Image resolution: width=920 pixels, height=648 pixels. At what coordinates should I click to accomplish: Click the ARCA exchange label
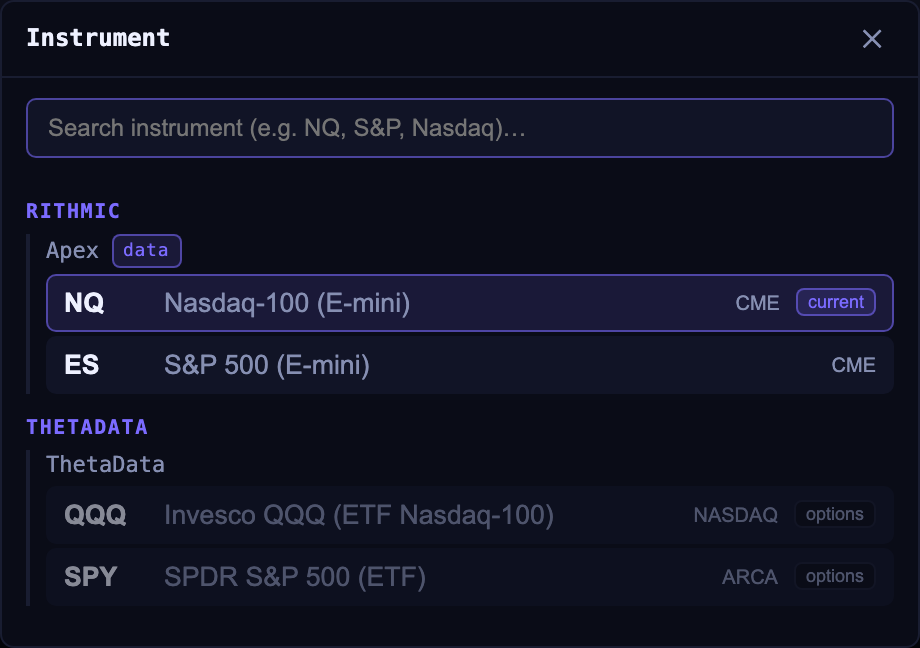749,577
